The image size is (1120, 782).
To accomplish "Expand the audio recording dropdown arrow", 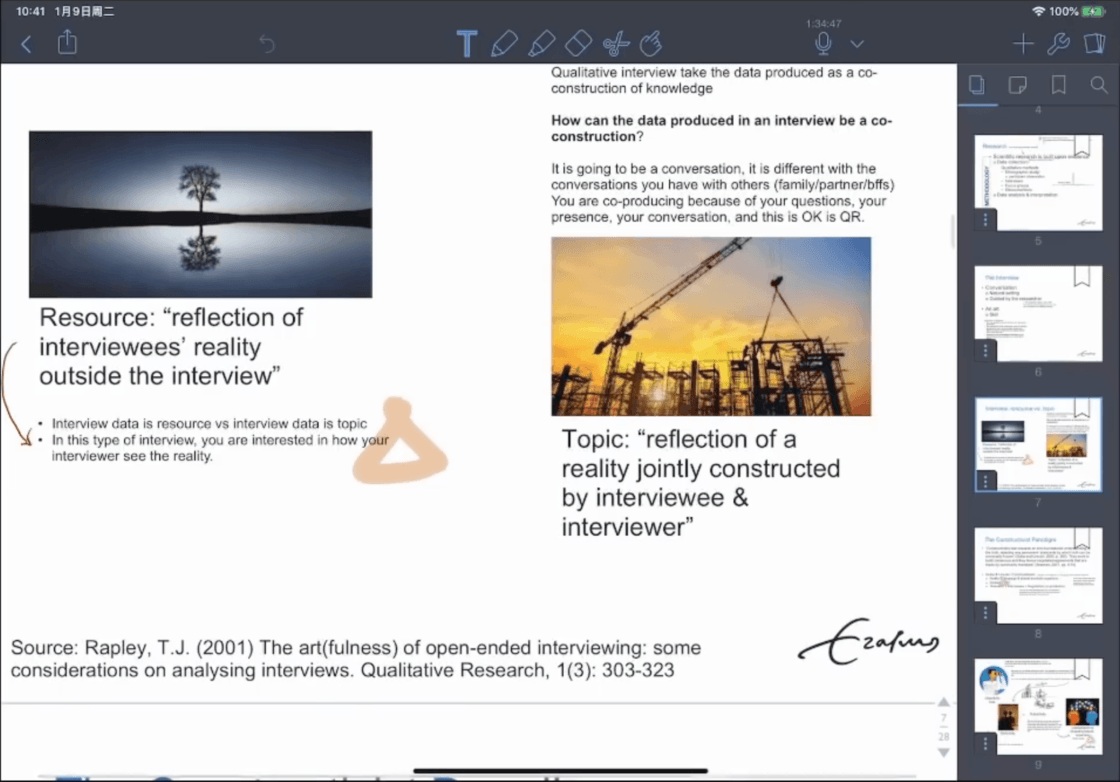I will click(857, 44).
